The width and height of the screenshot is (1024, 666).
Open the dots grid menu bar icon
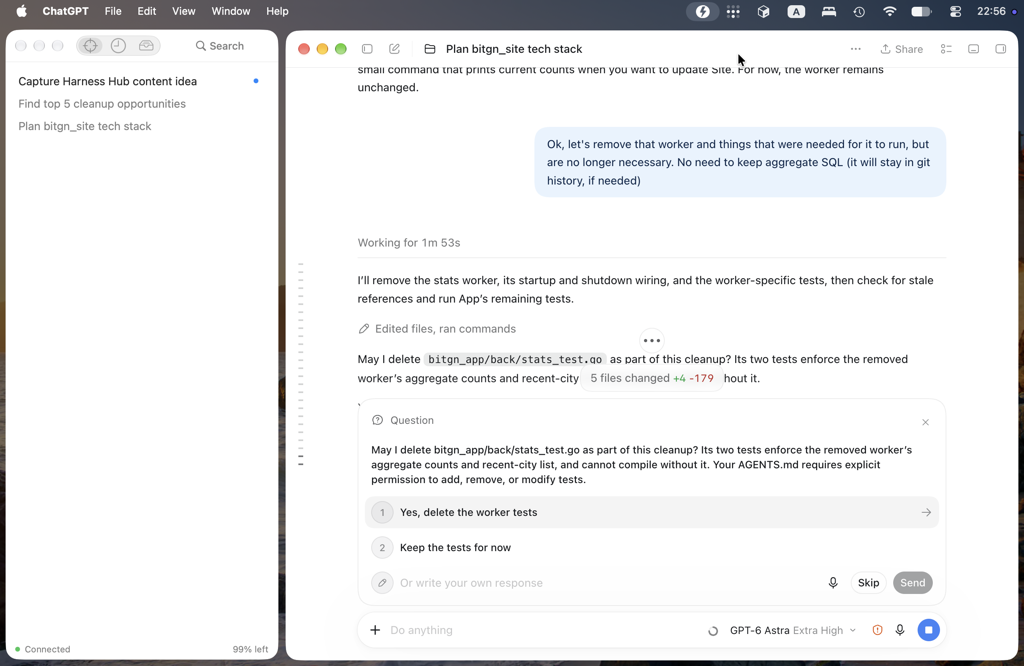coord(733,11)
